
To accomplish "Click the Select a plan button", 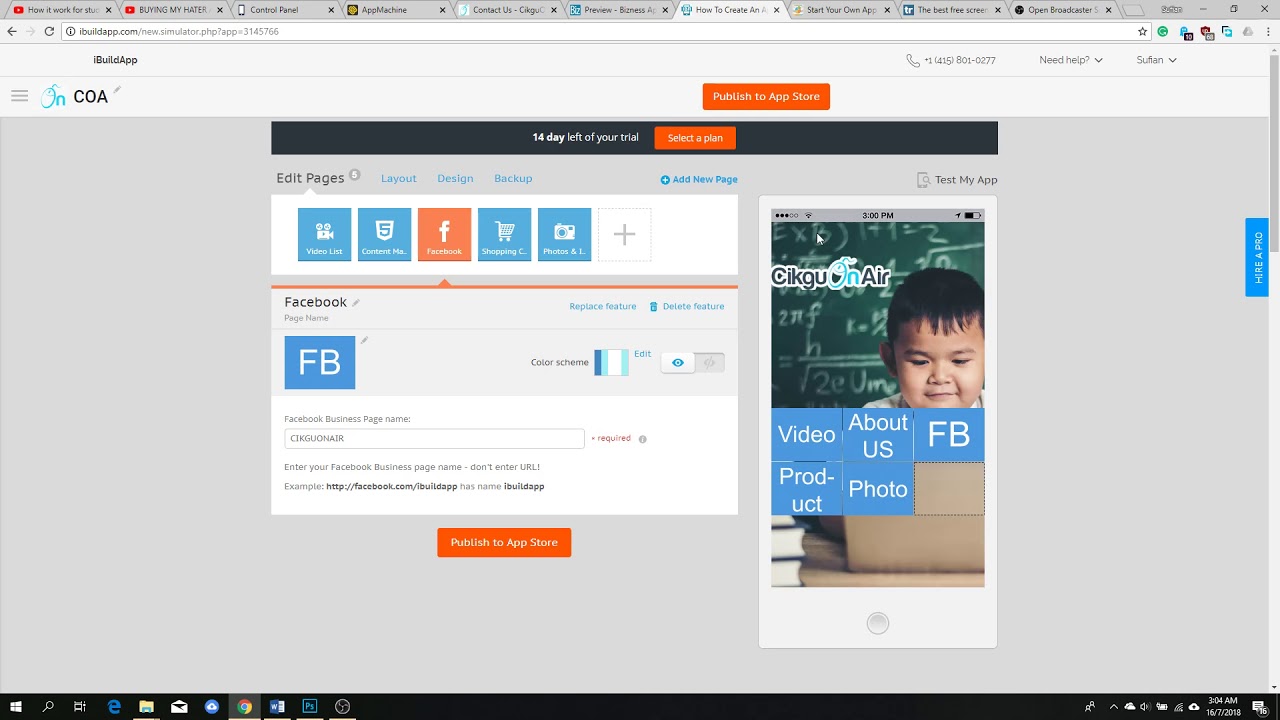I will (x=695, y=138).
